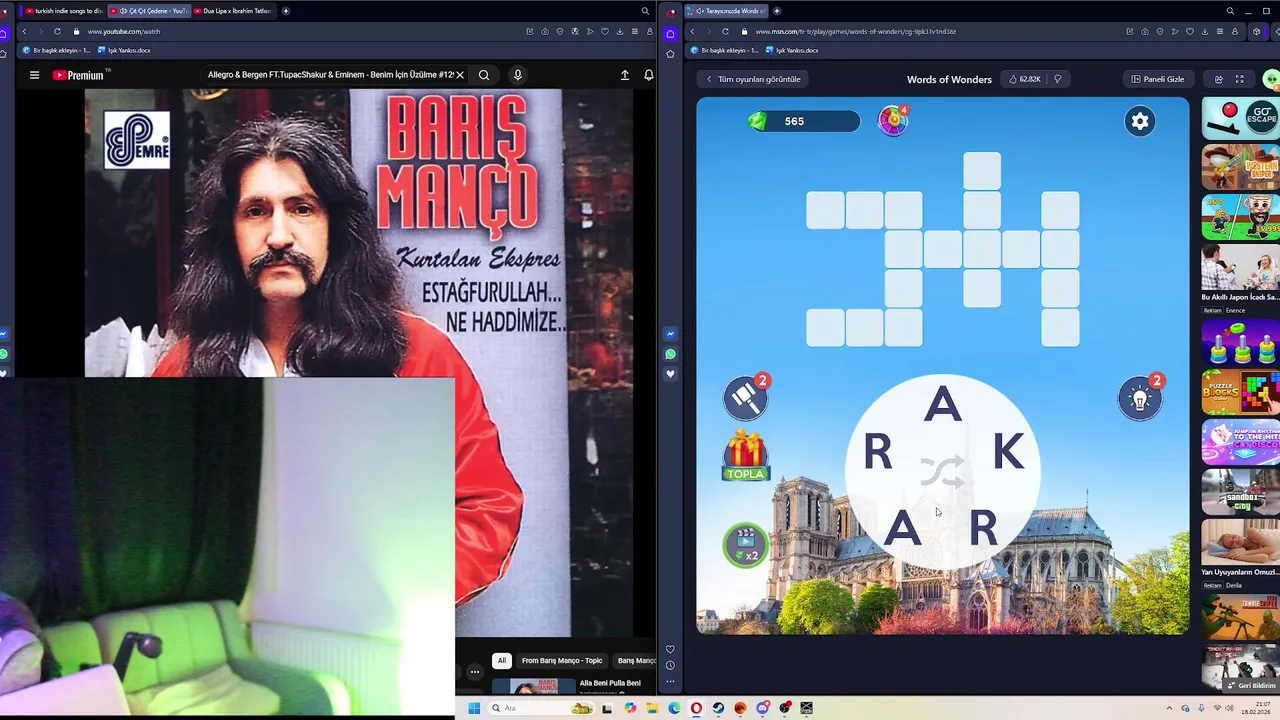The width and height of the screenshot is (1280, 720).
Task: Reload the MSN games page
Action: pos(725,31)
